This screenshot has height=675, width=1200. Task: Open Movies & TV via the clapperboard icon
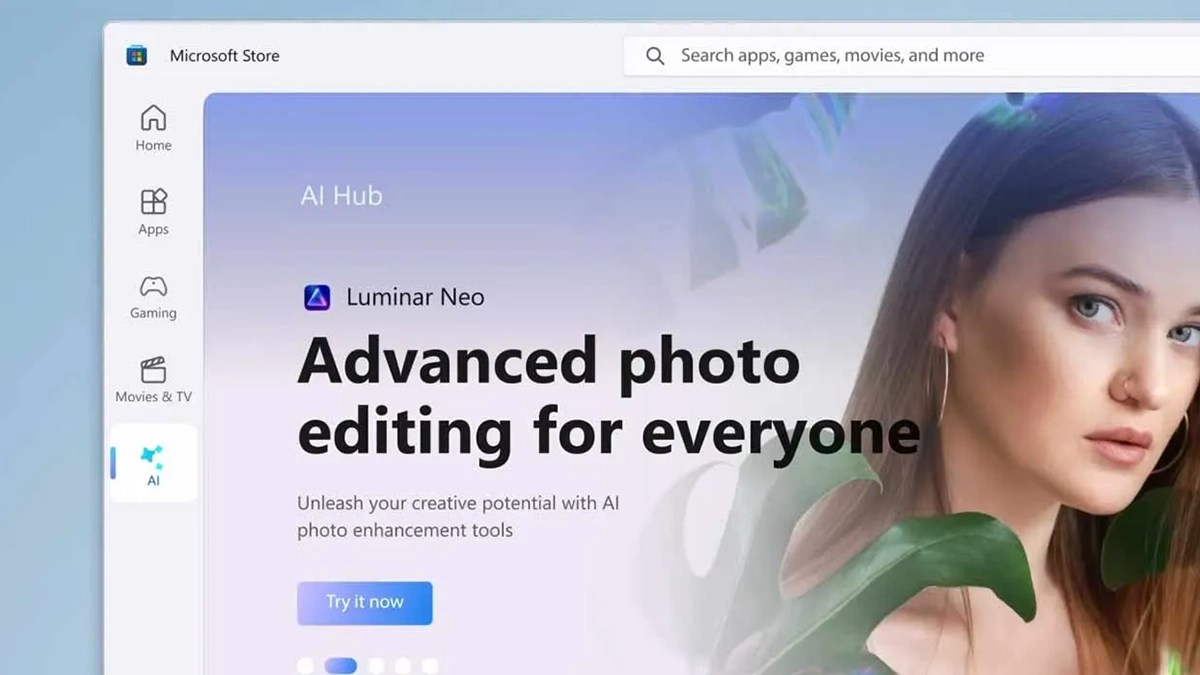click(x=152, y=368)
